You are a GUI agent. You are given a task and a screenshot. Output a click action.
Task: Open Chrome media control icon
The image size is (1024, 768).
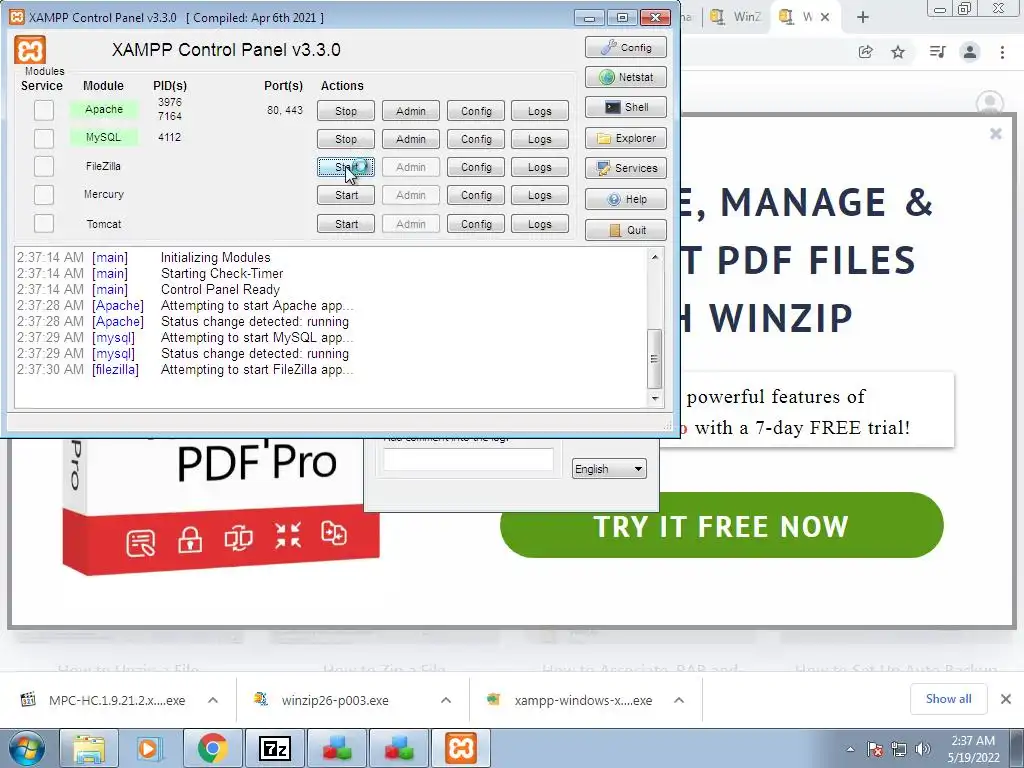937,52
